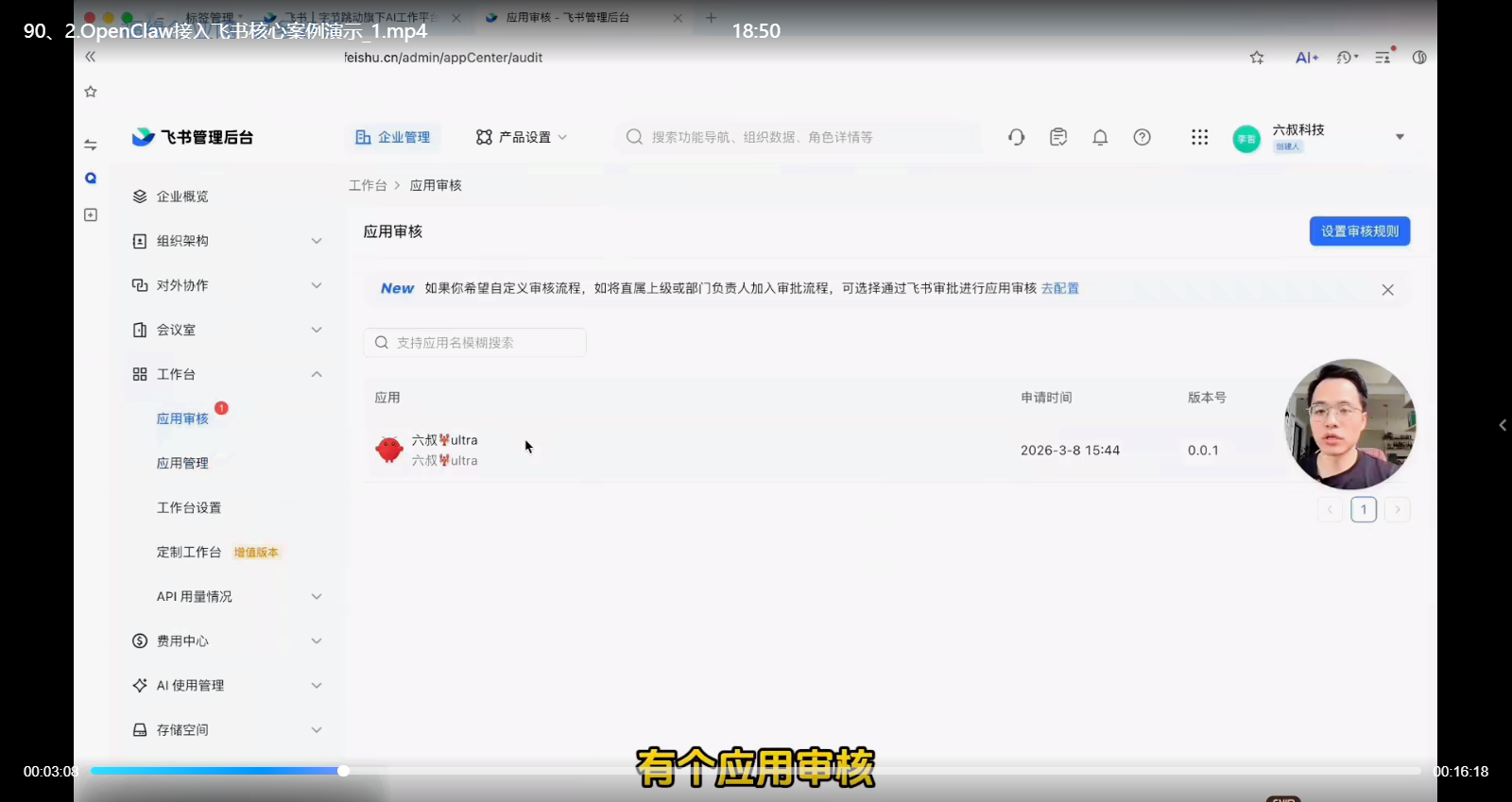1512x802 pixels.
Task: Click the 企业概览 layers icon
Action: (x=140, y=196)
